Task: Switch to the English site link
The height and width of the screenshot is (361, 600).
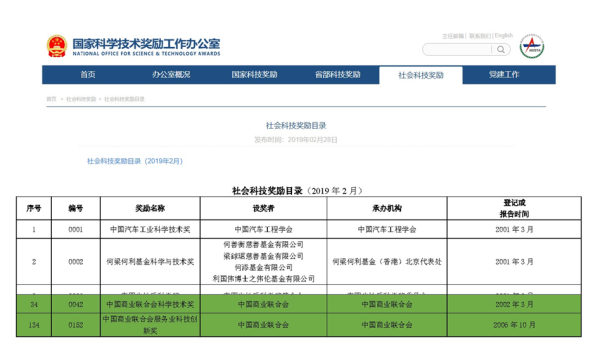Action: pos(504,36)
